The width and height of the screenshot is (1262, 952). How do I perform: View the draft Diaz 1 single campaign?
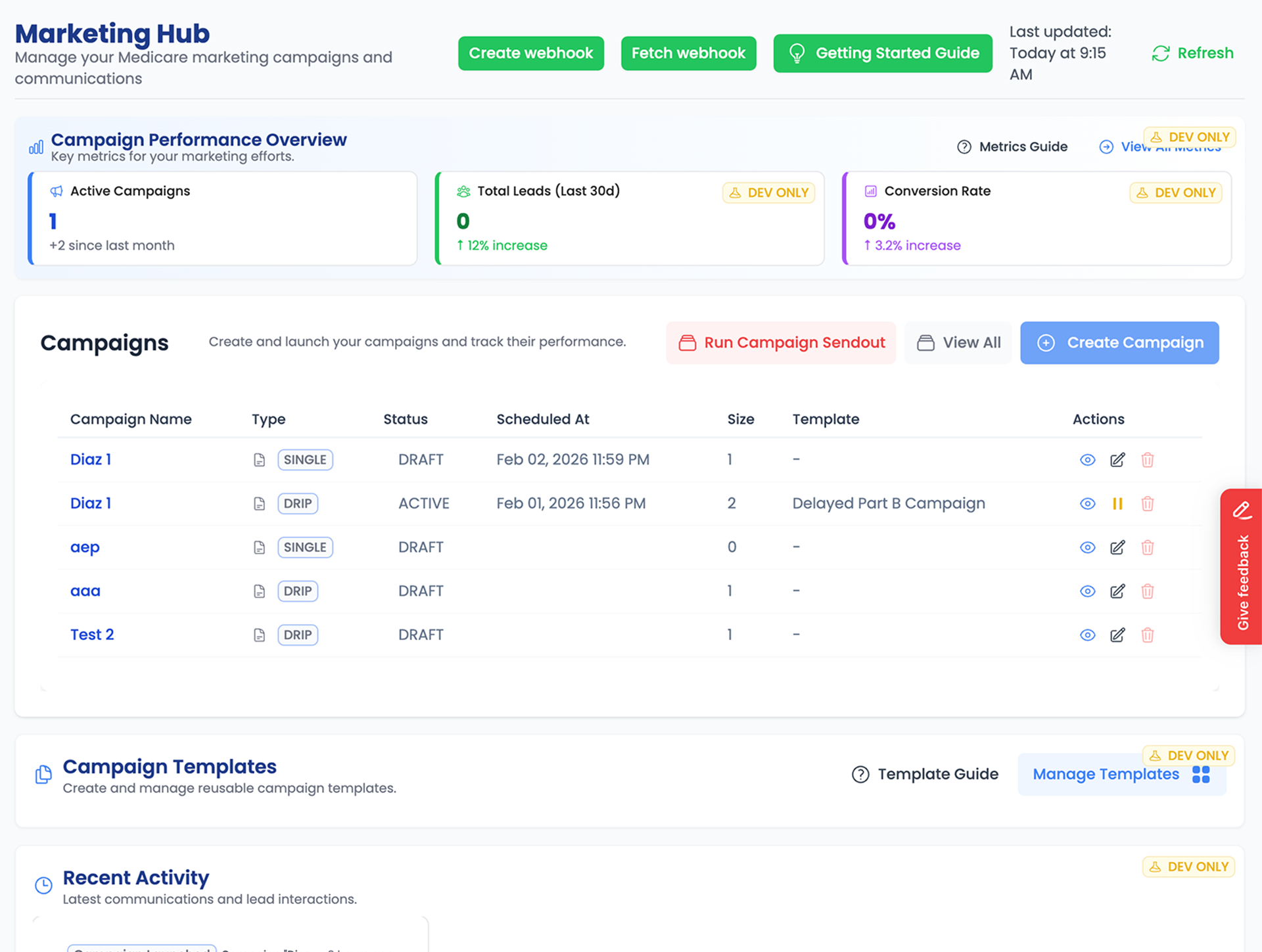(1087, 460)
